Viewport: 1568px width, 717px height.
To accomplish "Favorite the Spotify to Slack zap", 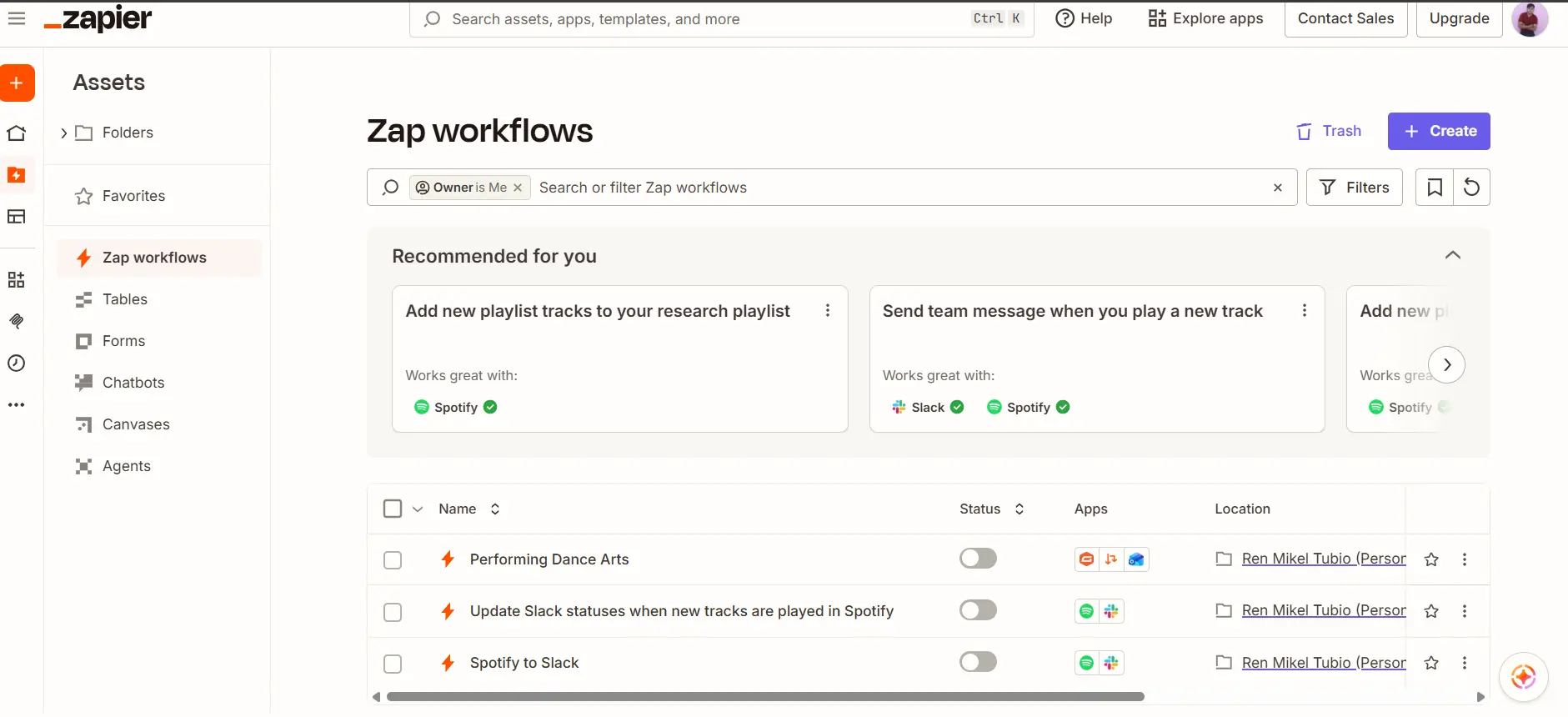I will [x=1431, y=663].
